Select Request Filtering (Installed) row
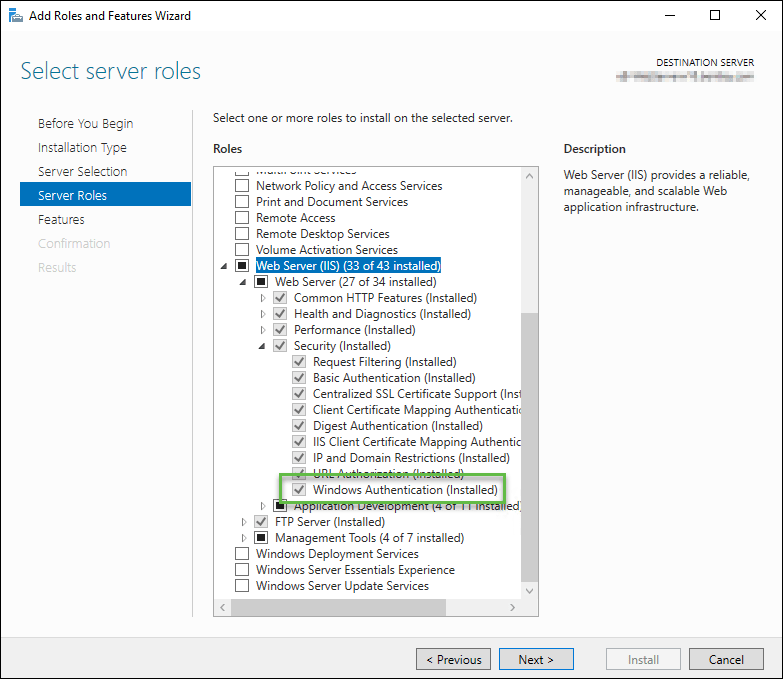The image size is (783, 679). [x=385, y=362]
